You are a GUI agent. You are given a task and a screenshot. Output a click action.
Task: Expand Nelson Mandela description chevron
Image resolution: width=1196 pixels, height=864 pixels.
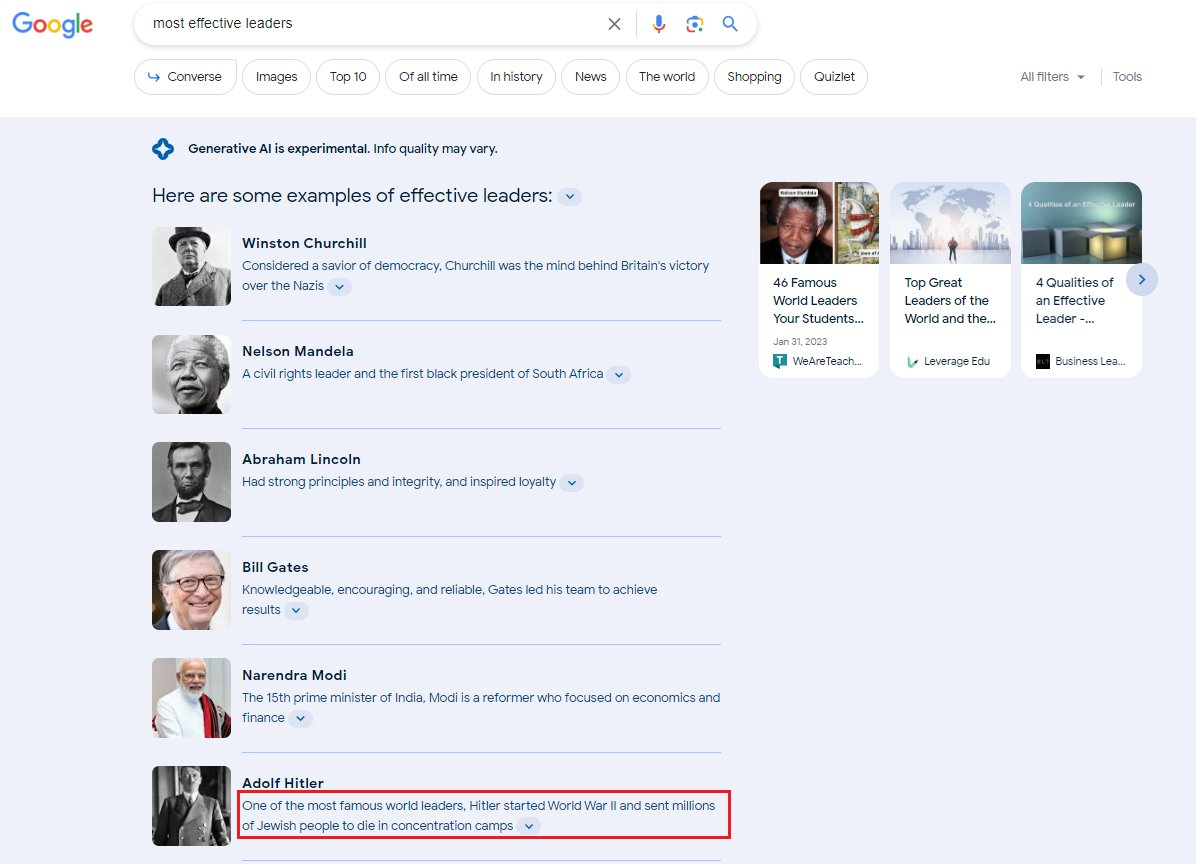[619, 374]
